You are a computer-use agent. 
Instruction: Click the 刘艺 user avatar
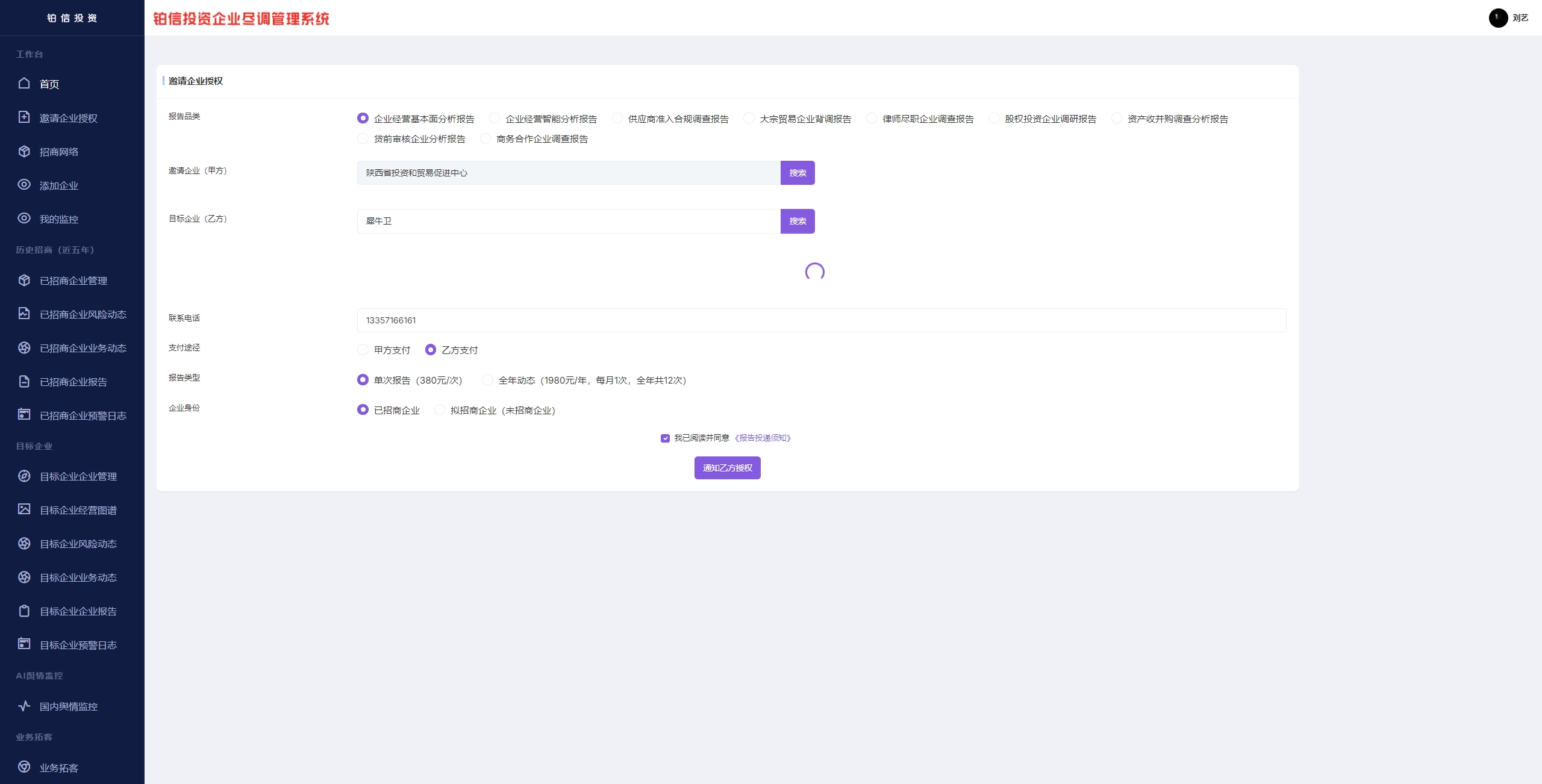pos(1498,18)
